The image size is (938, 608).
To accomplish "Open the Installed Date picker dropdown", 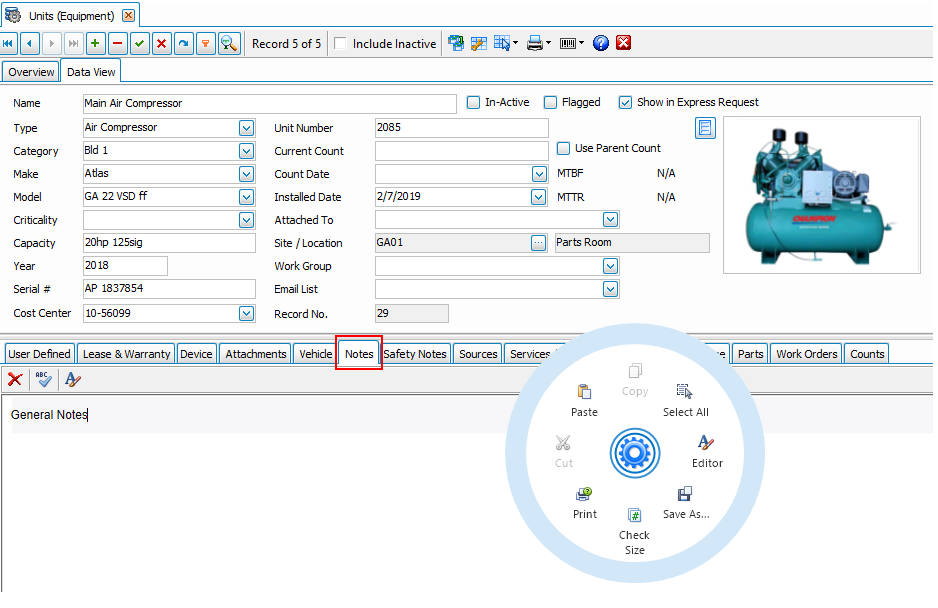I will tap(538, 197).
